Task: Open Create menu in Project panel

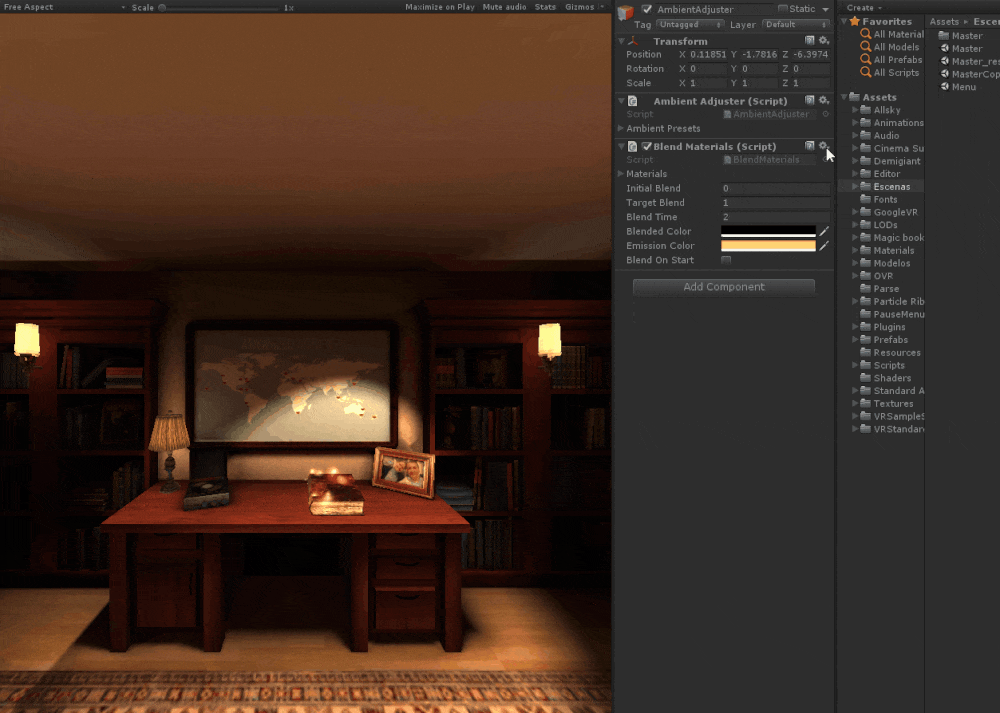Action: (864, 8)
